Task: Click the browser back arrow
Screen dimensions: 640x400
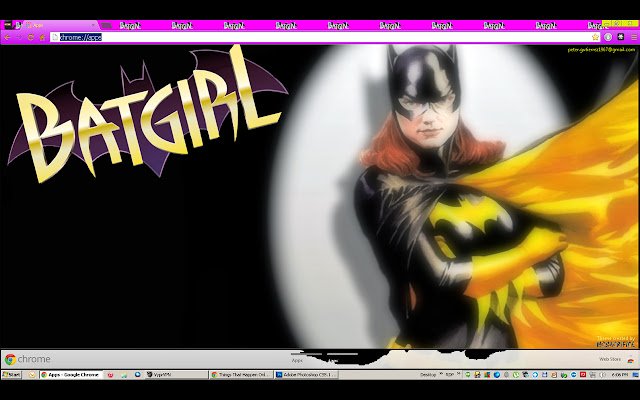Action: [x=7, y=37]
